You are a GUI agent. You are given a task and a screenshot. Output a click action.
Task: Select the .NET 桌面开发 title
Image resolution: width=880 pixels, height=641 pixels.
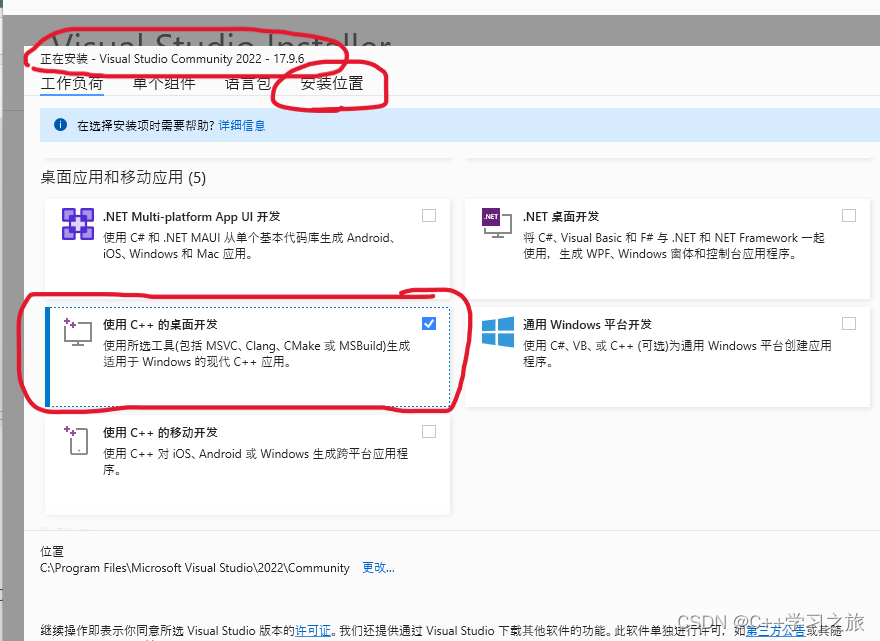point(561,217)
